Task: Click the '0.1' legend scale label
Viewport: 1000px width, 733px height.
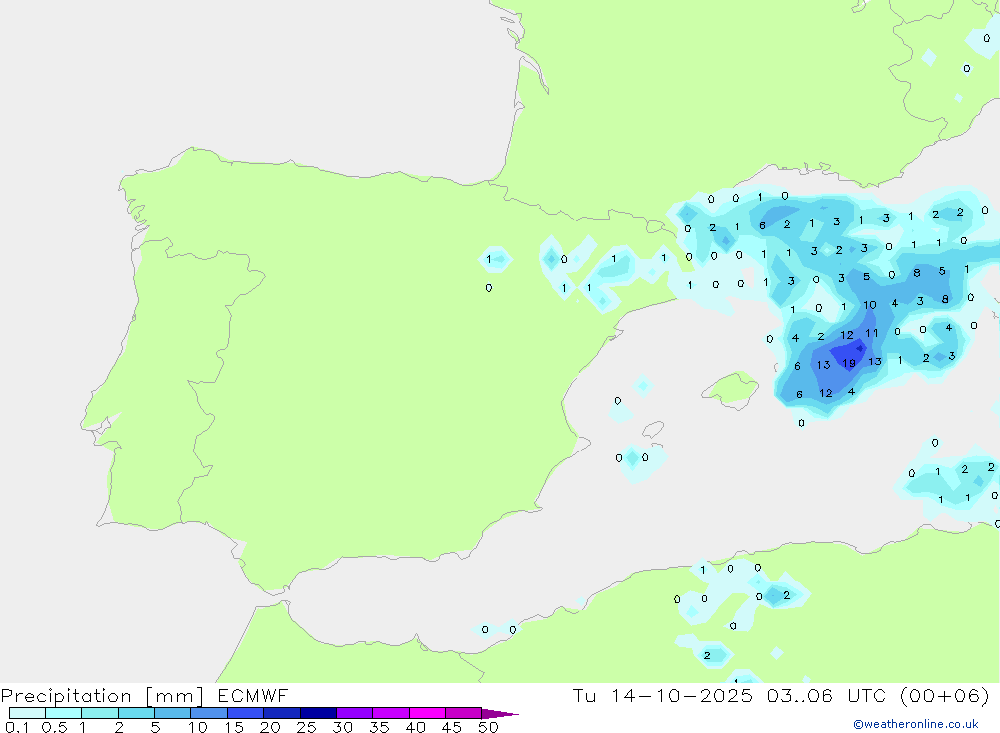Action: pyautogui.click(x=17, y=727)
